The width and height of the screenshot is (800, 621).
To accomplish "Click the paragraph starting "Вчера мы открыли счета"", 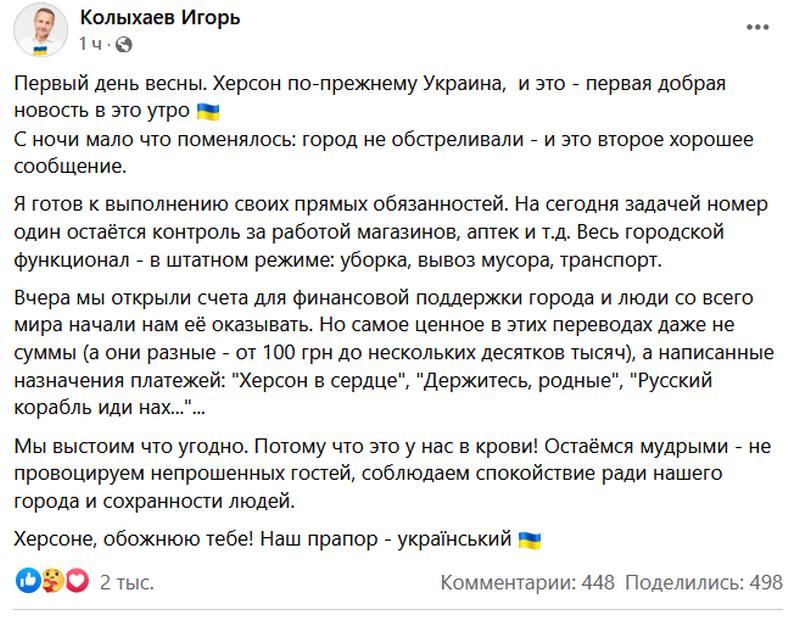I will click(394, 353).
